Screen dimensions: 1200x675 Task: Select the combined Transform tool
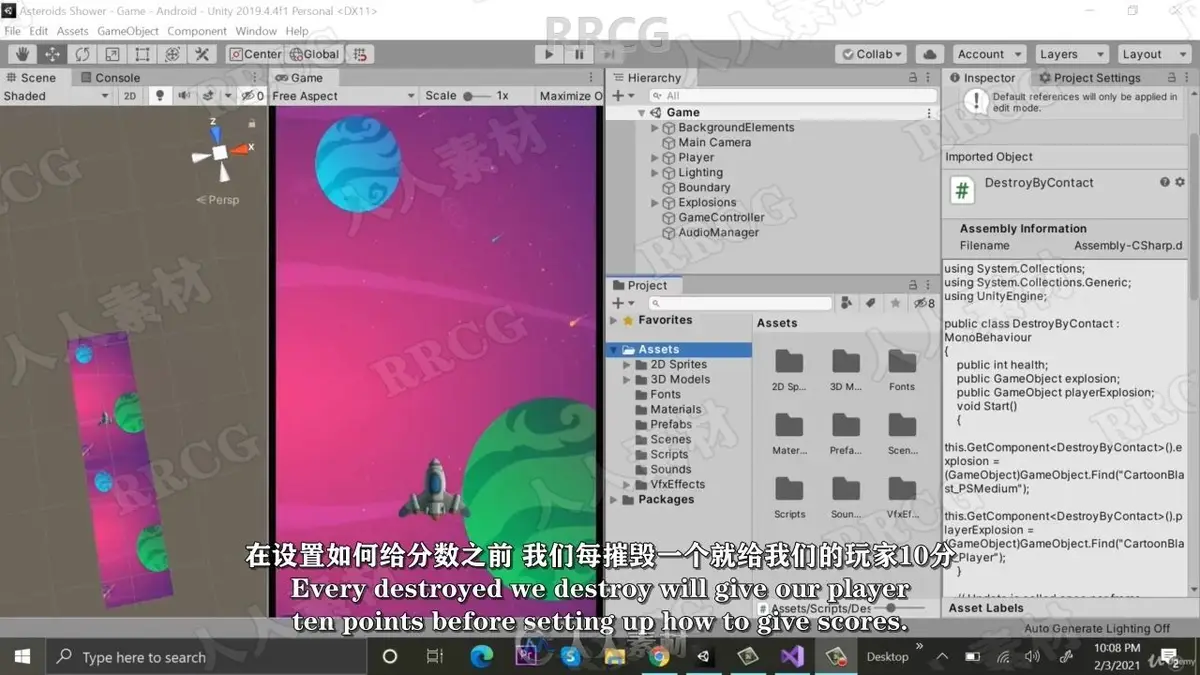click(172, 54)
